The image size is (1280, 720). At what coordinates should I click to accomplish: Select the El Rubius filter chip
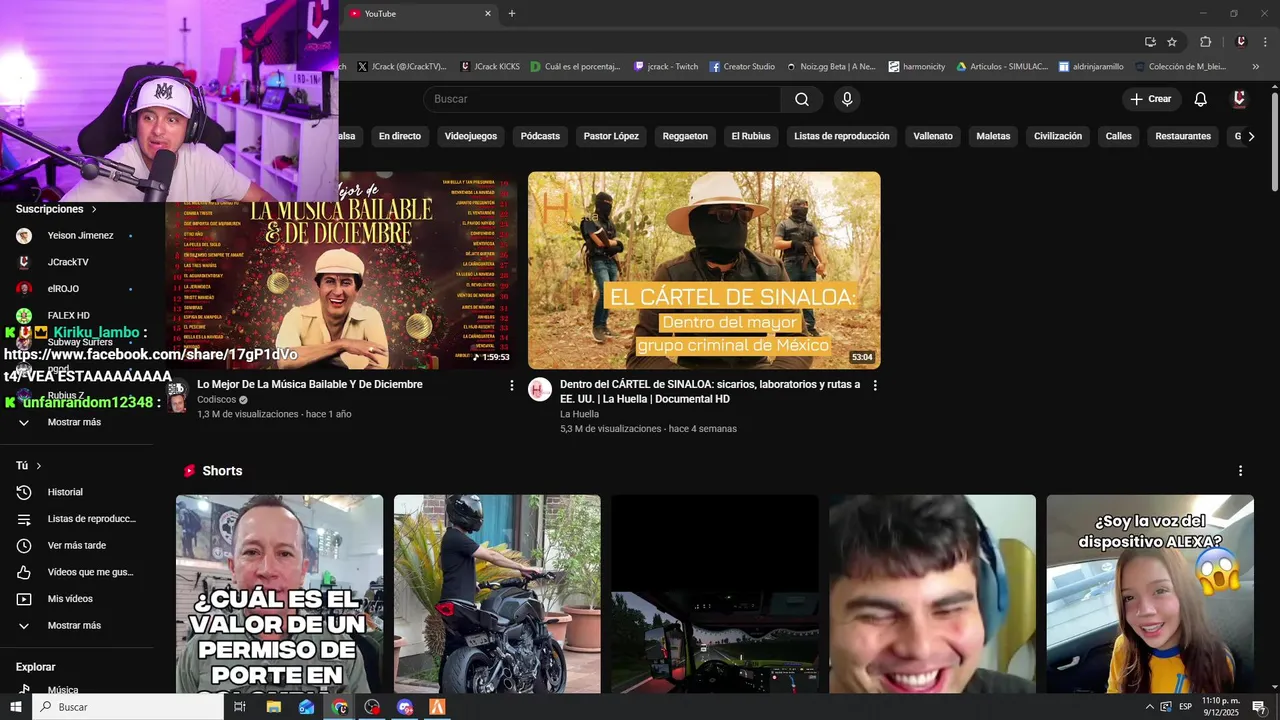point(751,136)
